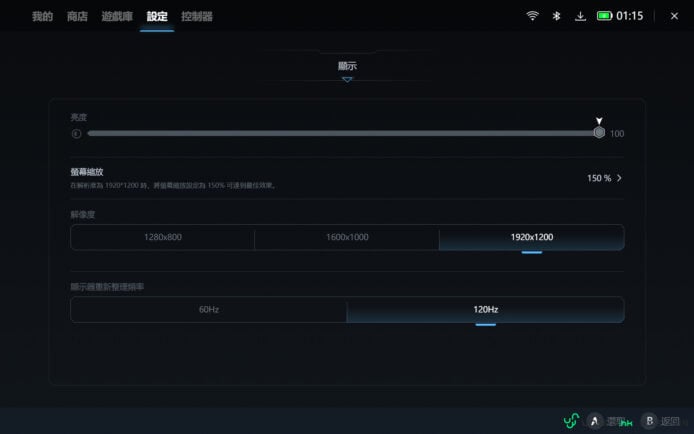Set refresh rate to 60Hz
The width and height of the screenshot is (694, 434).
(208, 309)
